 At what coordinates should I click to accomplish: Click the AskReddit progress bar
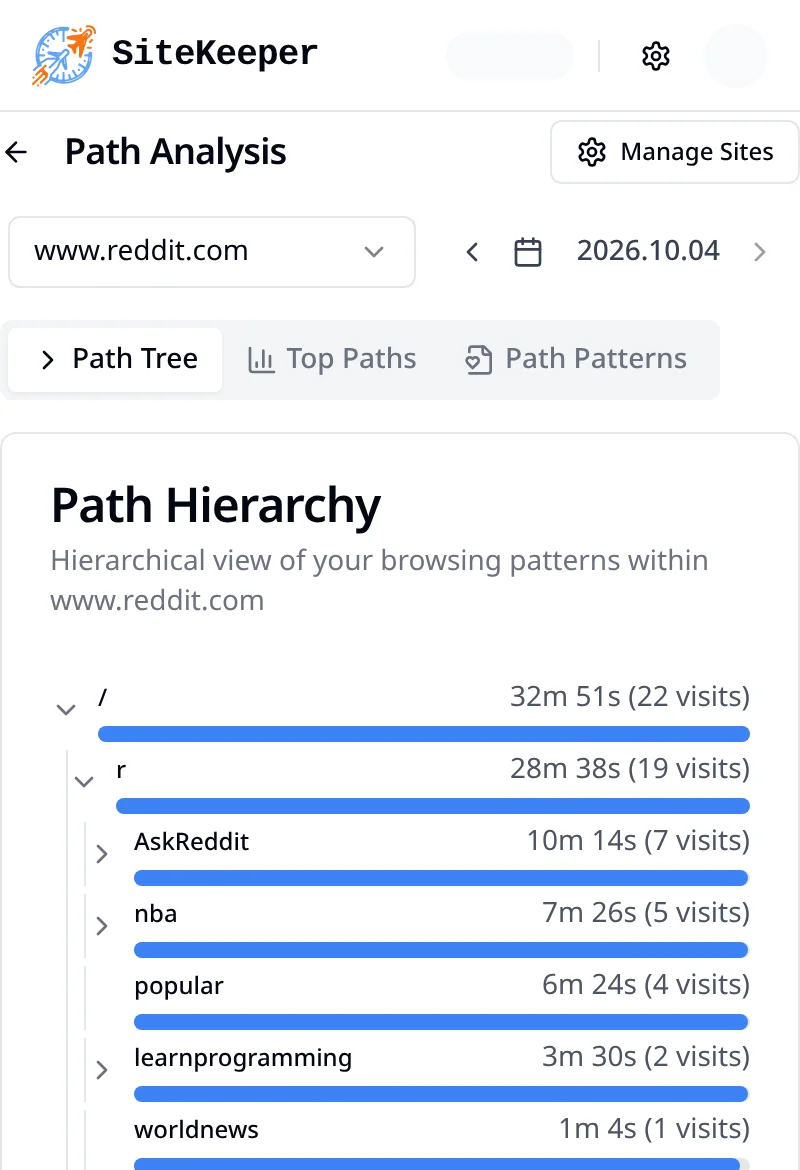[x=441, y=878]
